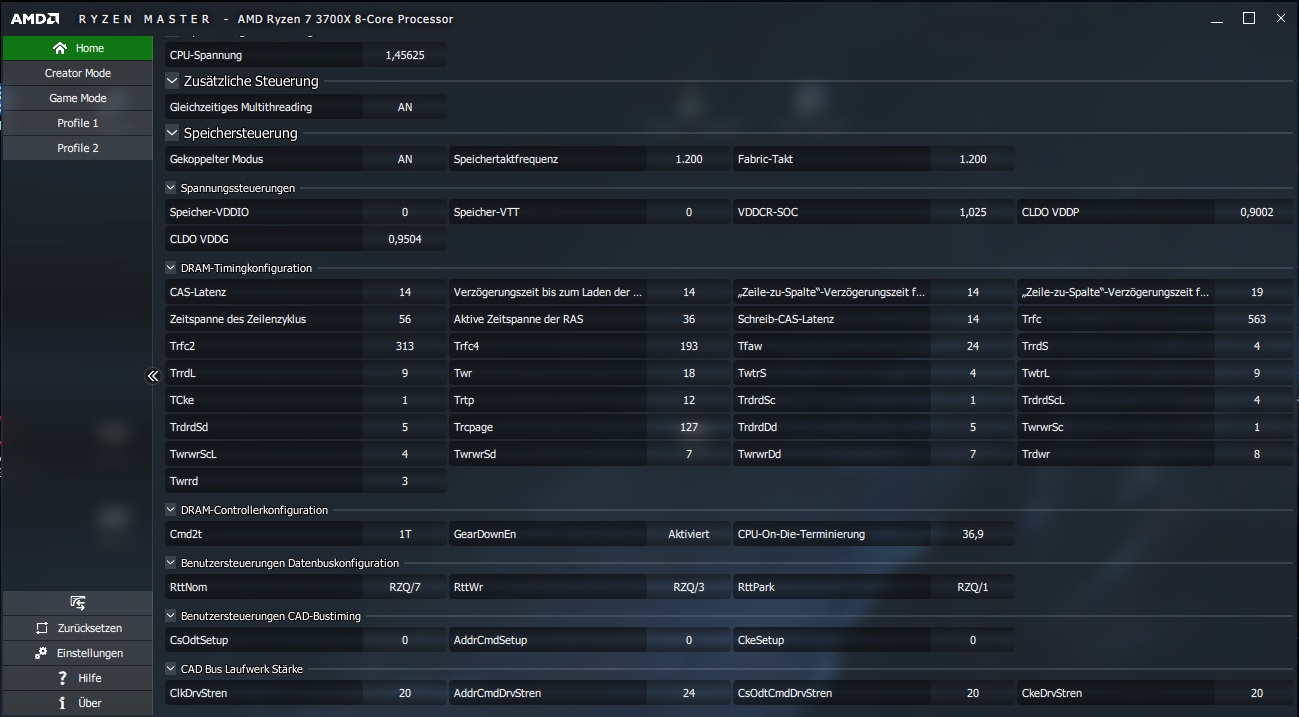Collapse the DRAM-Controllerkonfiguration section

(171, 510)
